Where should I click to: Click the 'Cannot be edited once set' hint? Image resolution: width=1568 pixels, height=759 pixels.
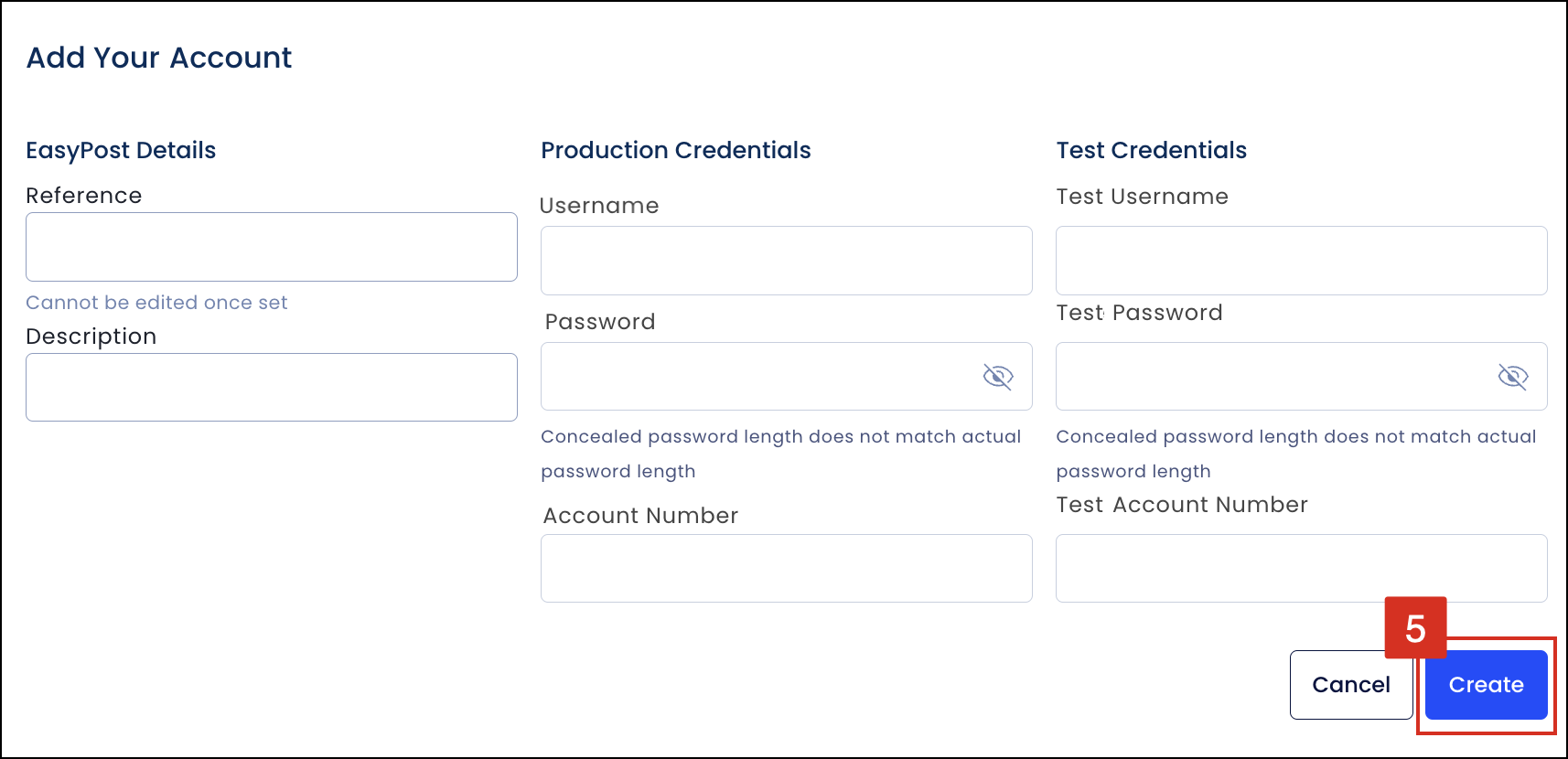[156, 303]
